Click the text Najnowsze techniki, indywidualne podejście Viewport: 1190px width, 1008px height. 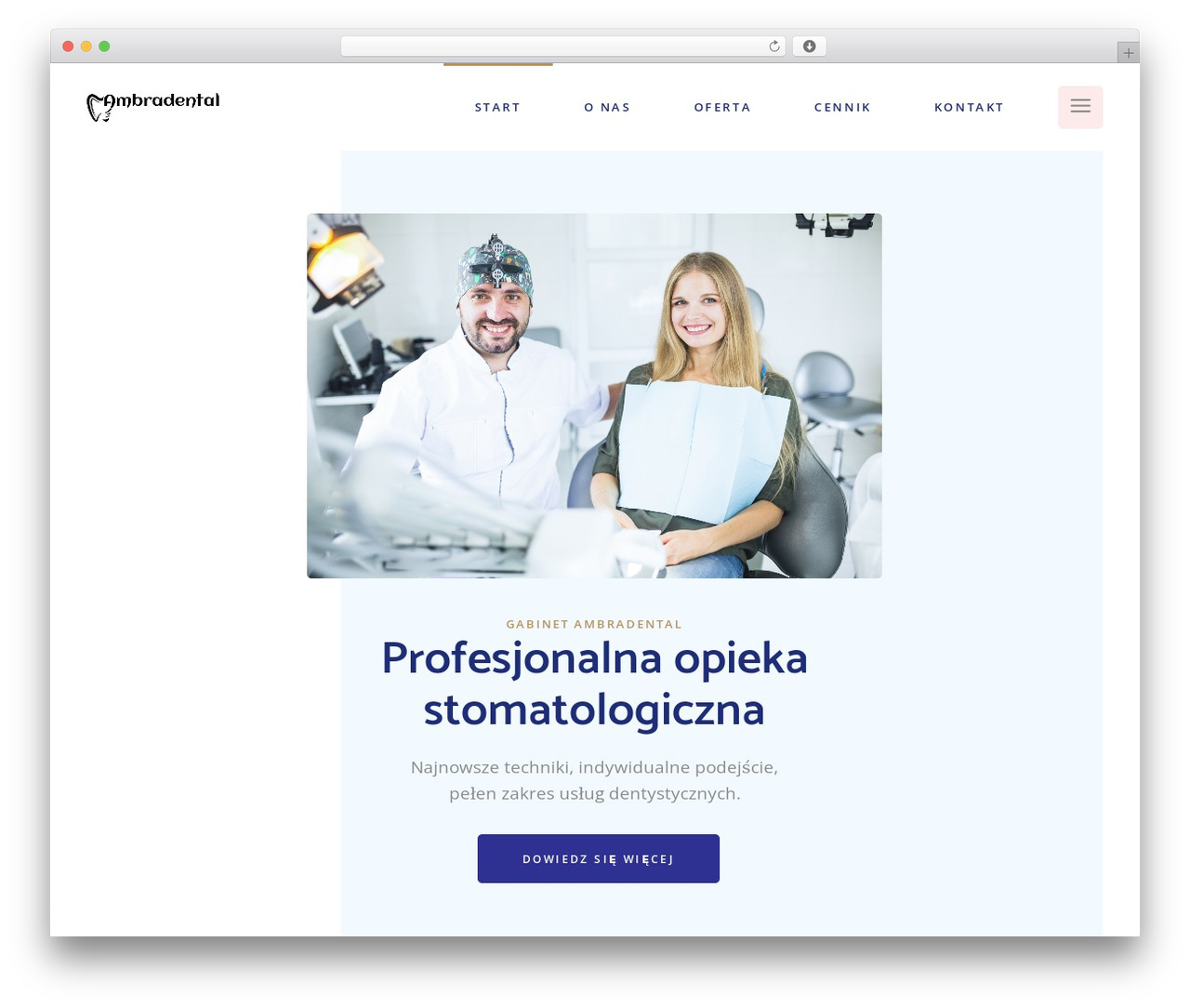(594, 767)
